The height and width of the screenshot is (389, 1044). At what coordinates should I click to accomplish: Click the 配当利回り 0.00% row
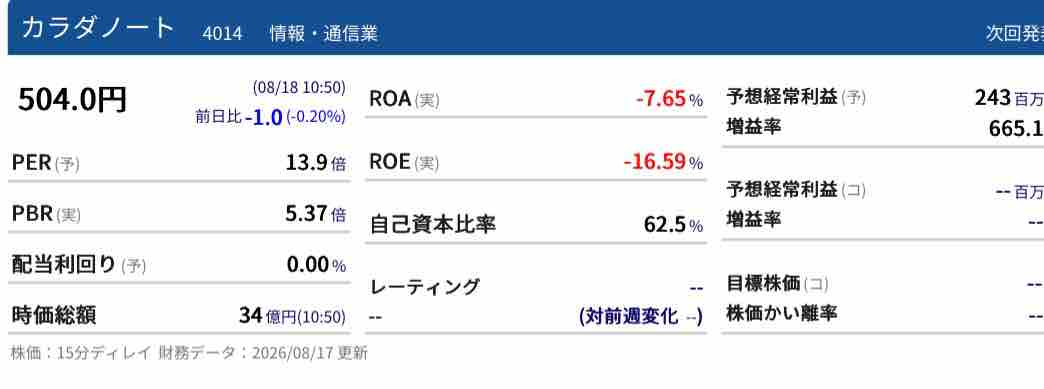pyautogui.click(x=179, y=265)
